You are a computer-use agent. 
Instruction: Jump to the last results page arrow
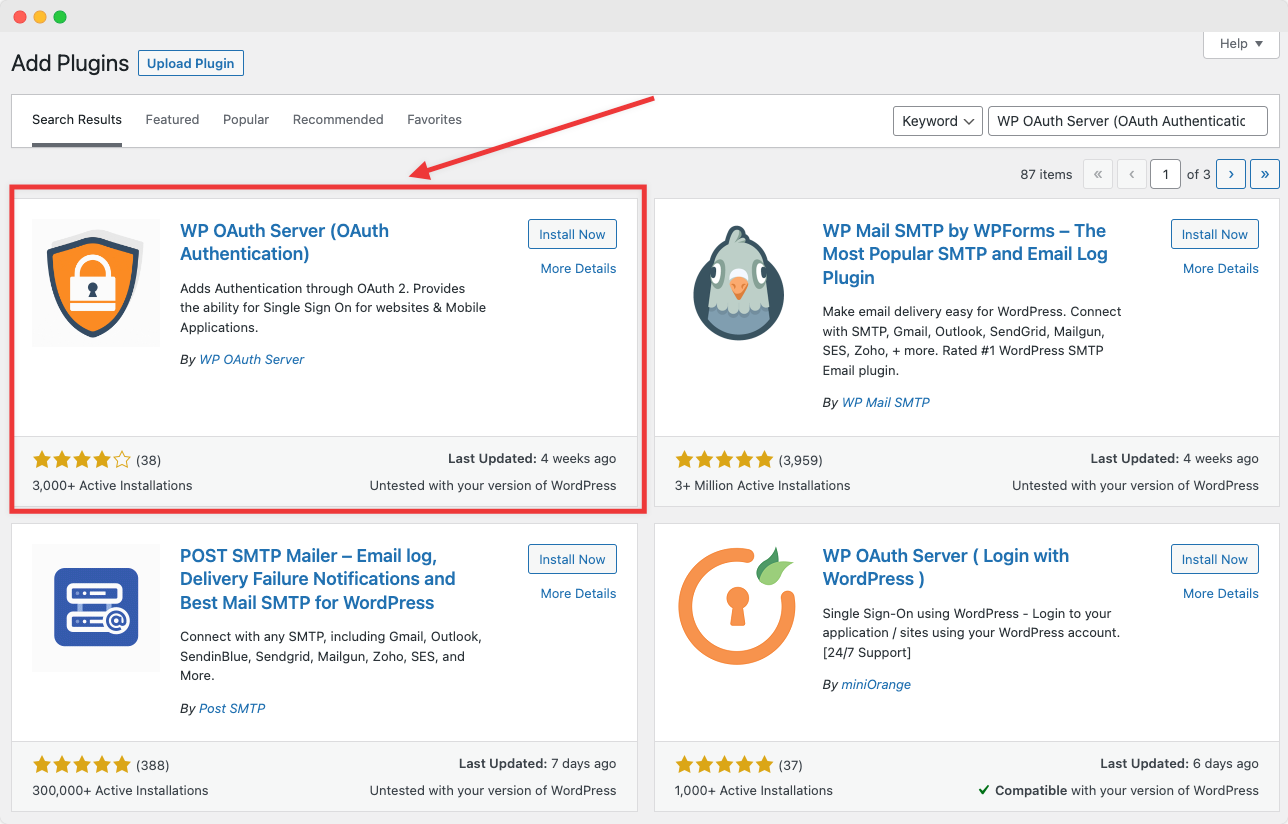point(1265,174)
